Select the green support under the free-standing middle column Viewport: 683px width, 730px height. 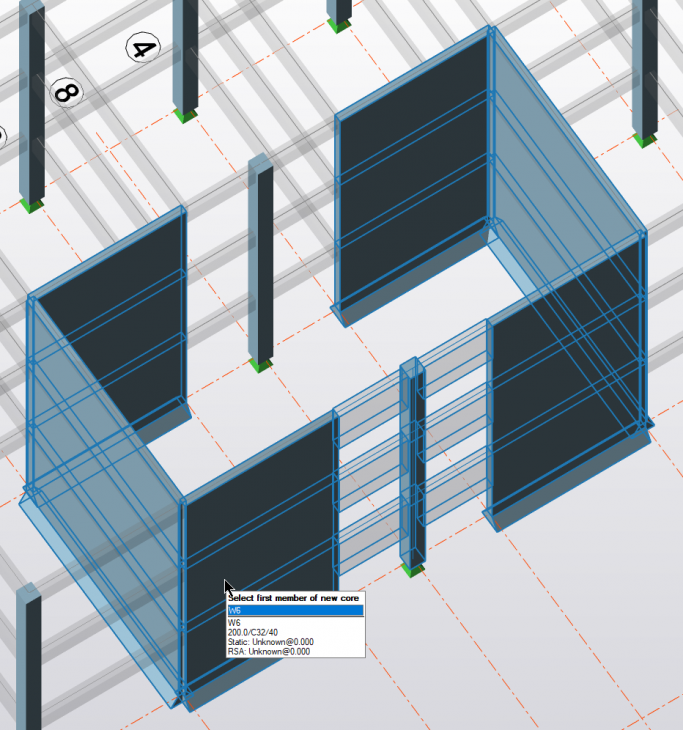coord(261,365)
